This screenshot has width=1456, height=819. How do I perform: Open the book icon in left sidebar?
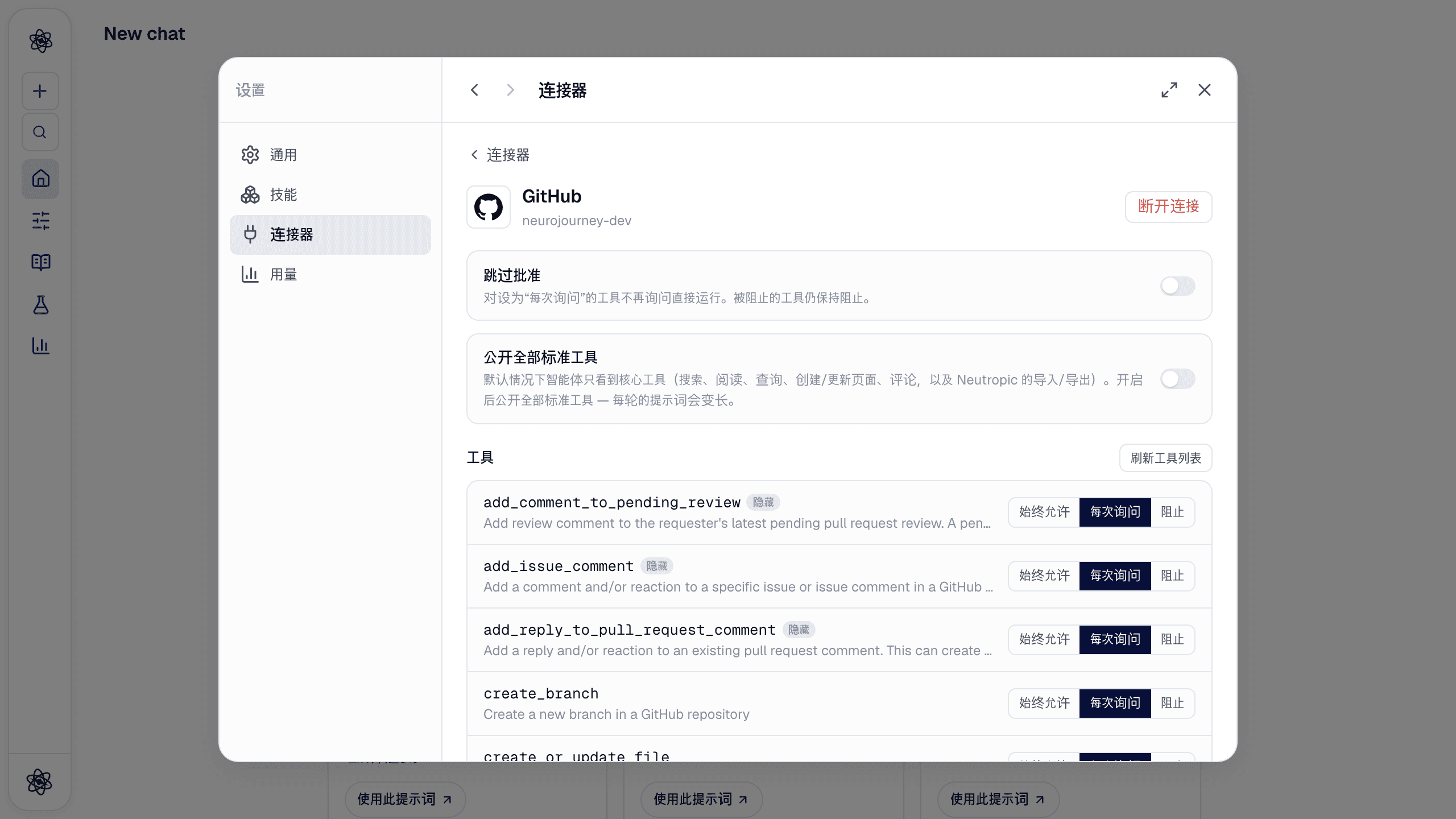[40, 262]
